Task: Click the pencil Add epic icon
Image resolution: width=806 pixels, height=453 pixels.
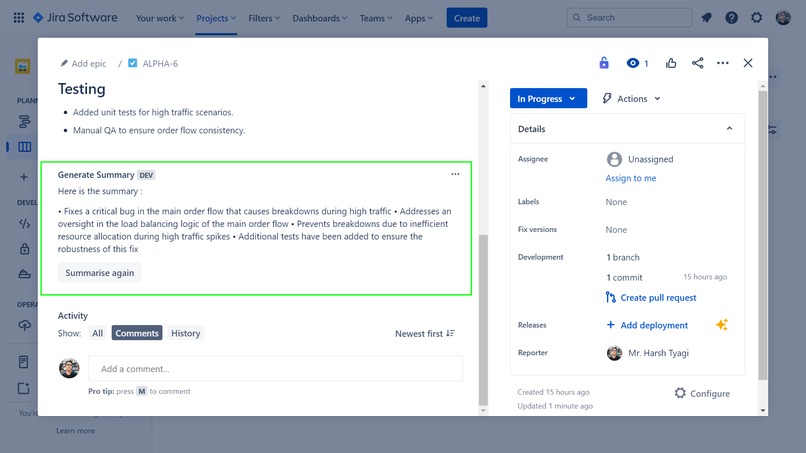Action: coord(64,63)
